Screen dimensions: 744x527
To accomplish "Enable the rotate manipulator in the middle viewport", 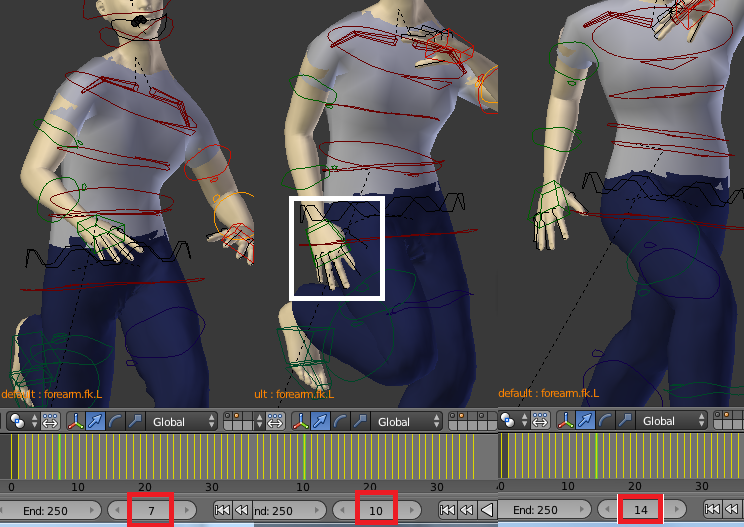I will pos(340,422).
